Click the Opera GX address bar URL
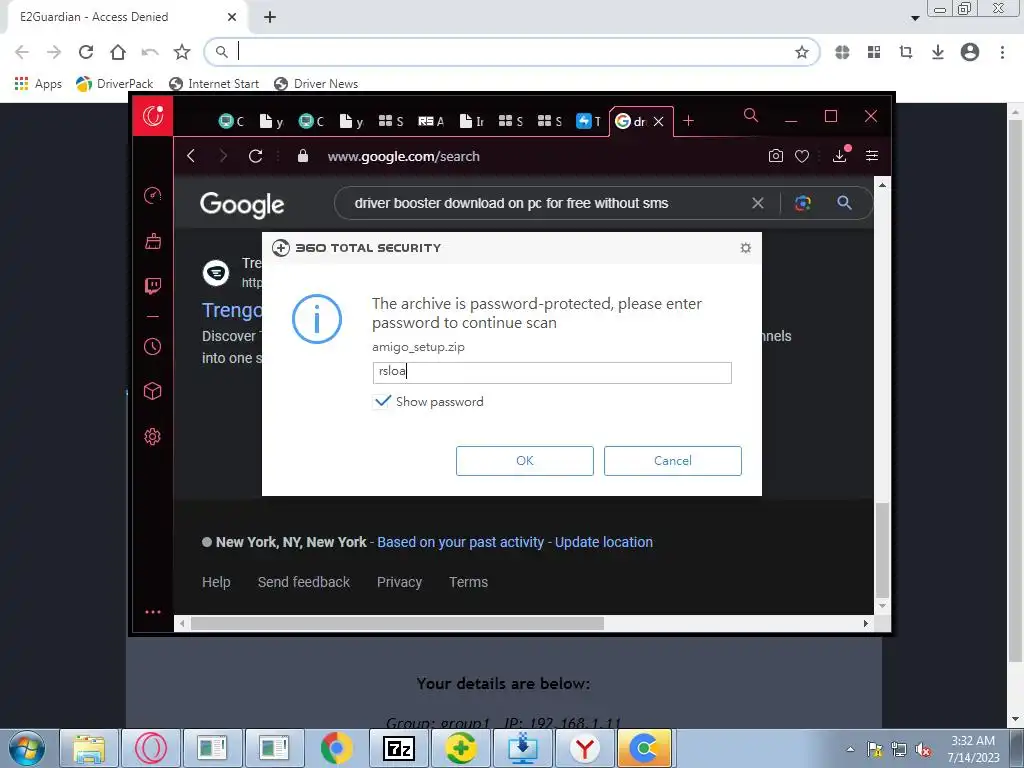 tap(404, 156)
